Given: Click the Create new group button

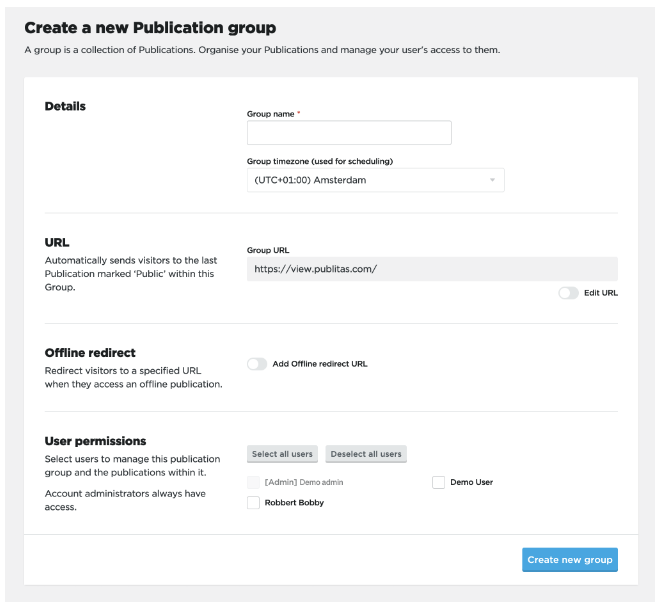Looking at the screenshot, I should coord(570,560).
